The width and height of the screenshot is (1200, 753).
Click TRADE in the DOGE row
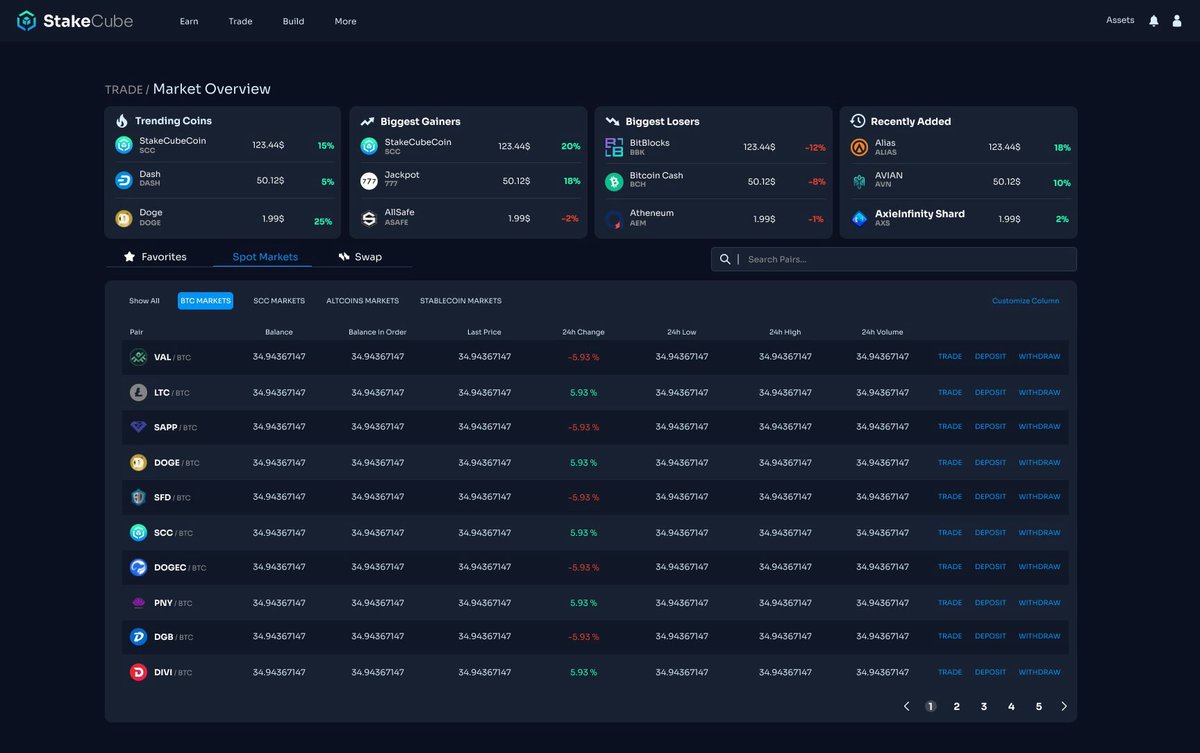pyautogui.click(x=950, y=463)
